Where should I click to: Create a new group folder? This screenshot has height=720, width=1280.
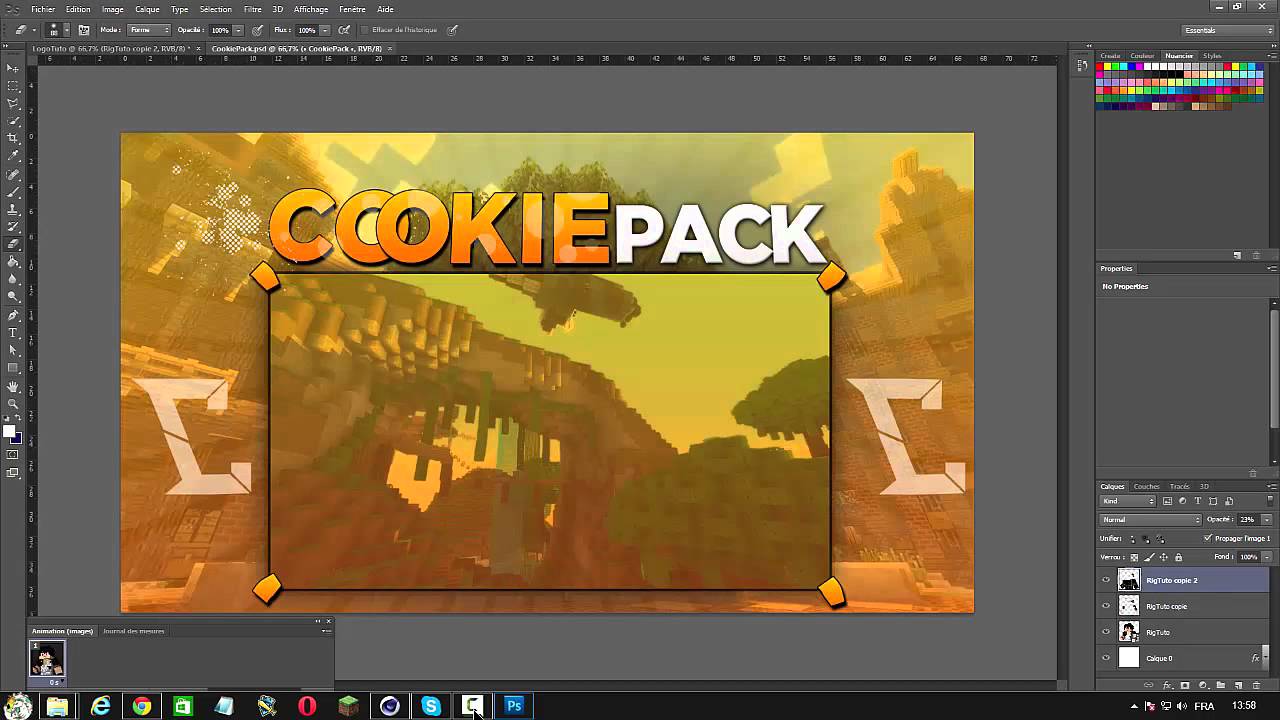click(1220, 685)
